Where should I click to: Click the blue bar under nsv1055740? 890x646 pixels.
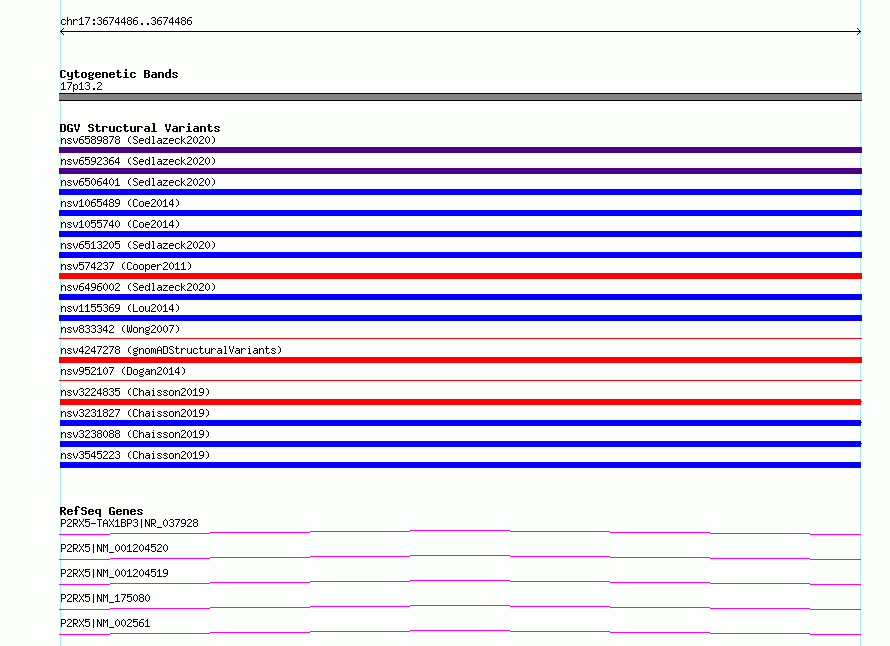click(460, 234)
